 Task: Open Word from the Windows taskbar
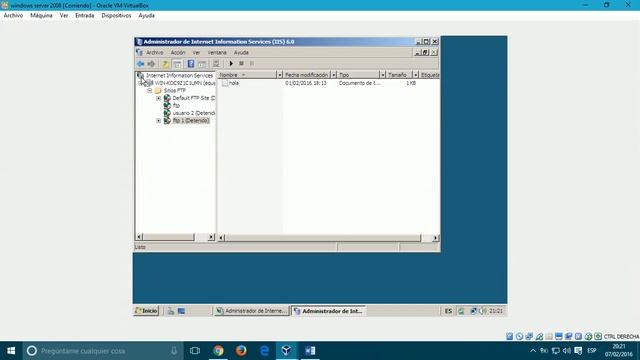click(310, 351)
